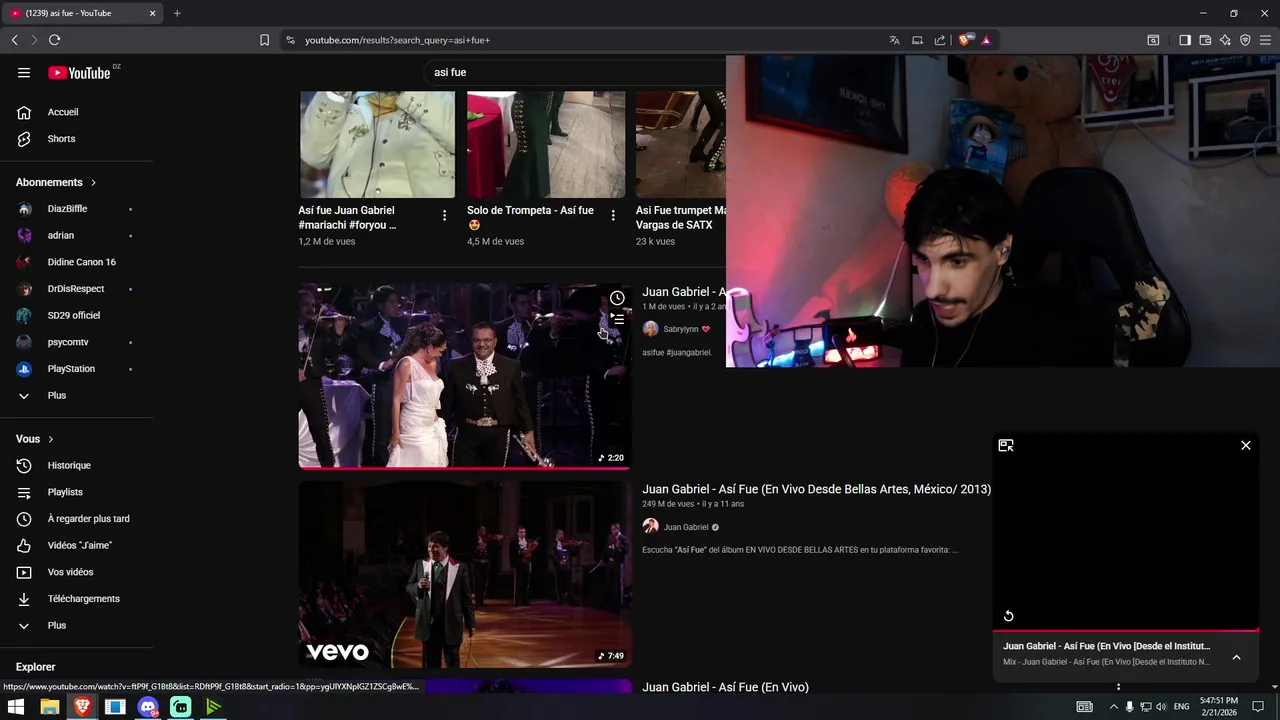Click the address bar URL
The width and height of the screenshot is (1280, 720).
click(x=397, y=40)
